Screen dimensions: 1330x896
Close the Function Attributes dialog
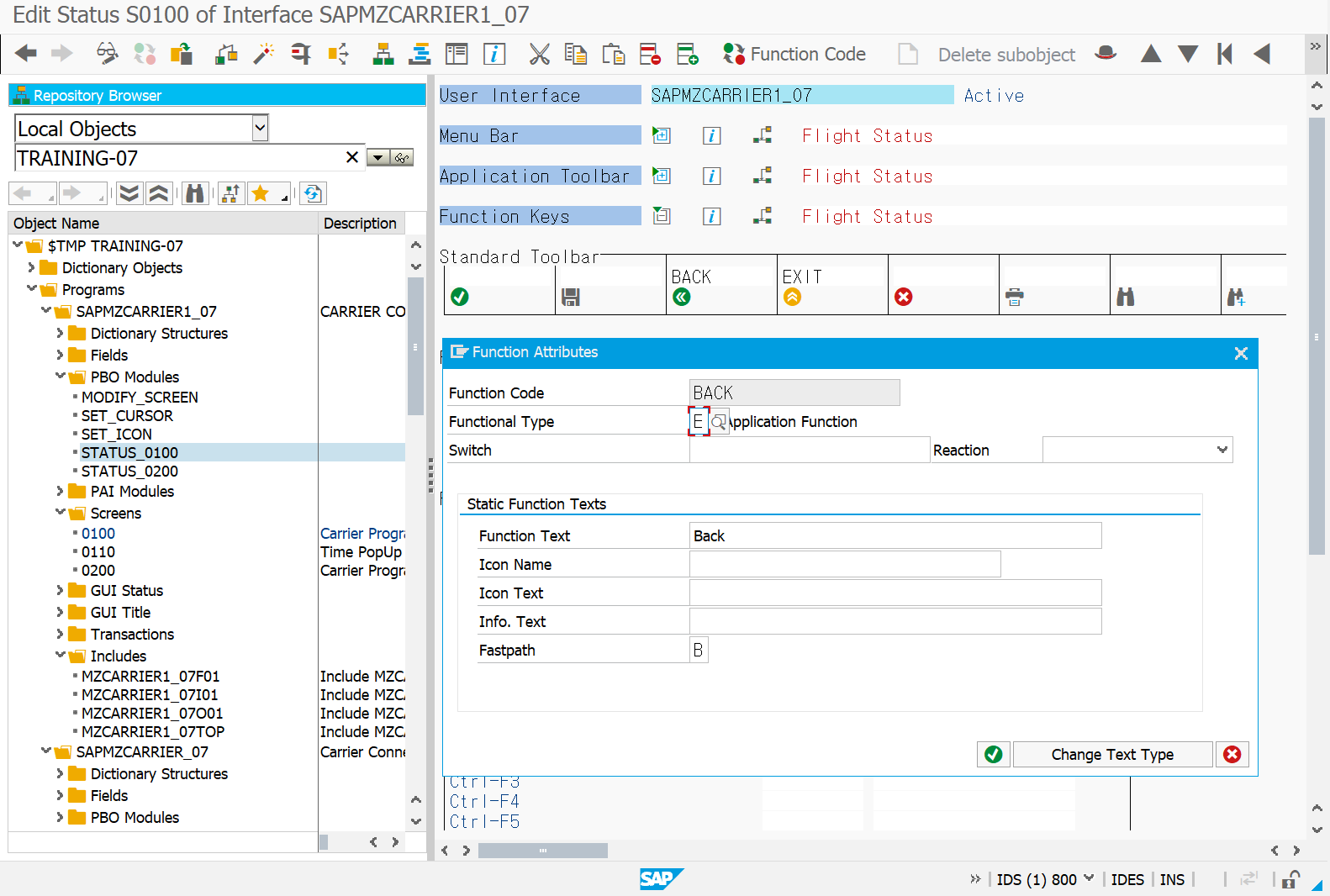pos(1241,353)
